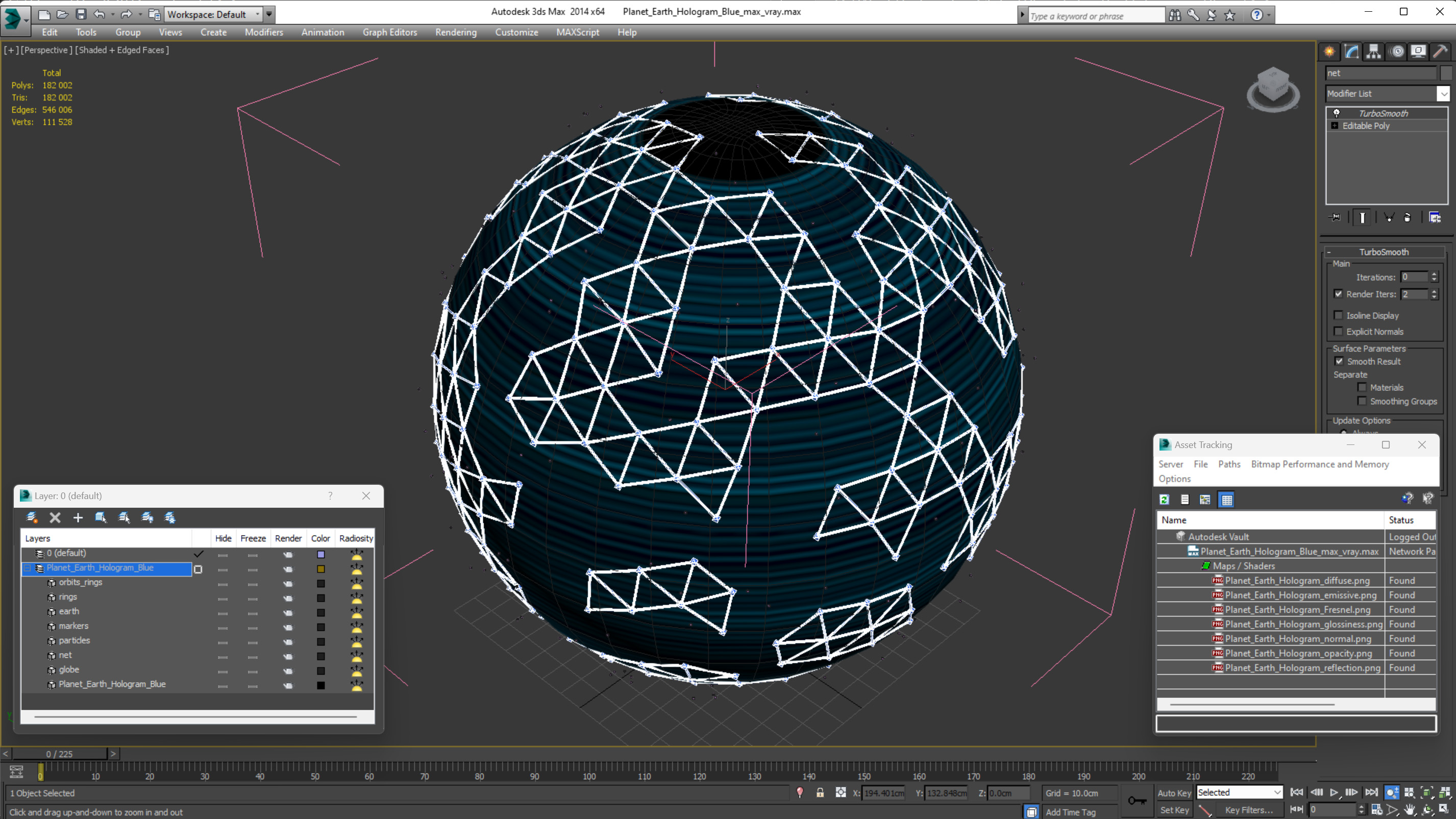Remove modifier from the stack icon
Screen dimensions: 1456x819
pyautogui.click(x=1408, y=217)
